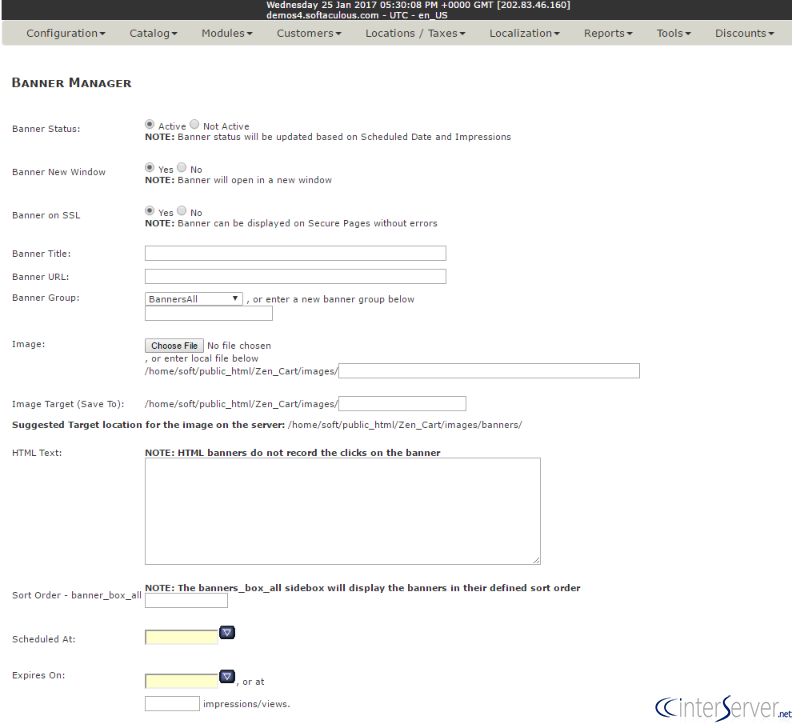
Task: Click the Expires On date field
Action: [181, 681]
